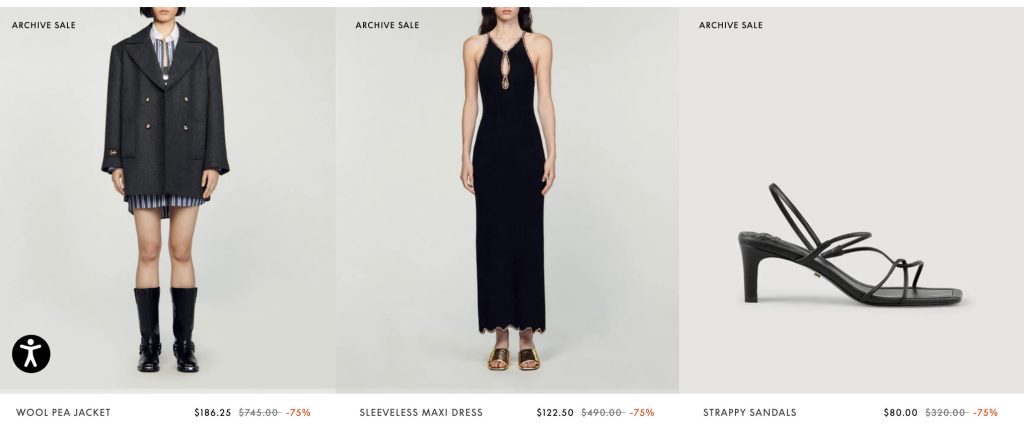Click the crossed-out $490.00 original price
Viewport: 1024px width, 434px height.
tap(602, 412)
